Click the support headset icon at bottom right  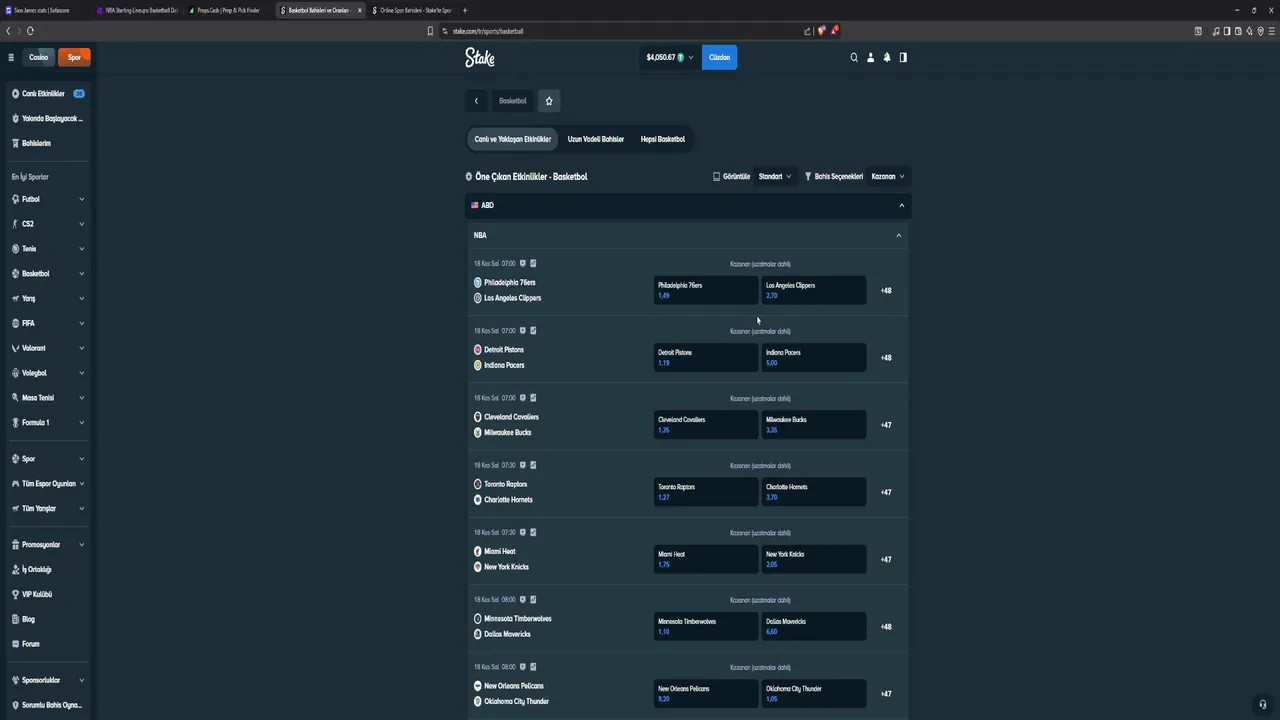coord(1263,704)
